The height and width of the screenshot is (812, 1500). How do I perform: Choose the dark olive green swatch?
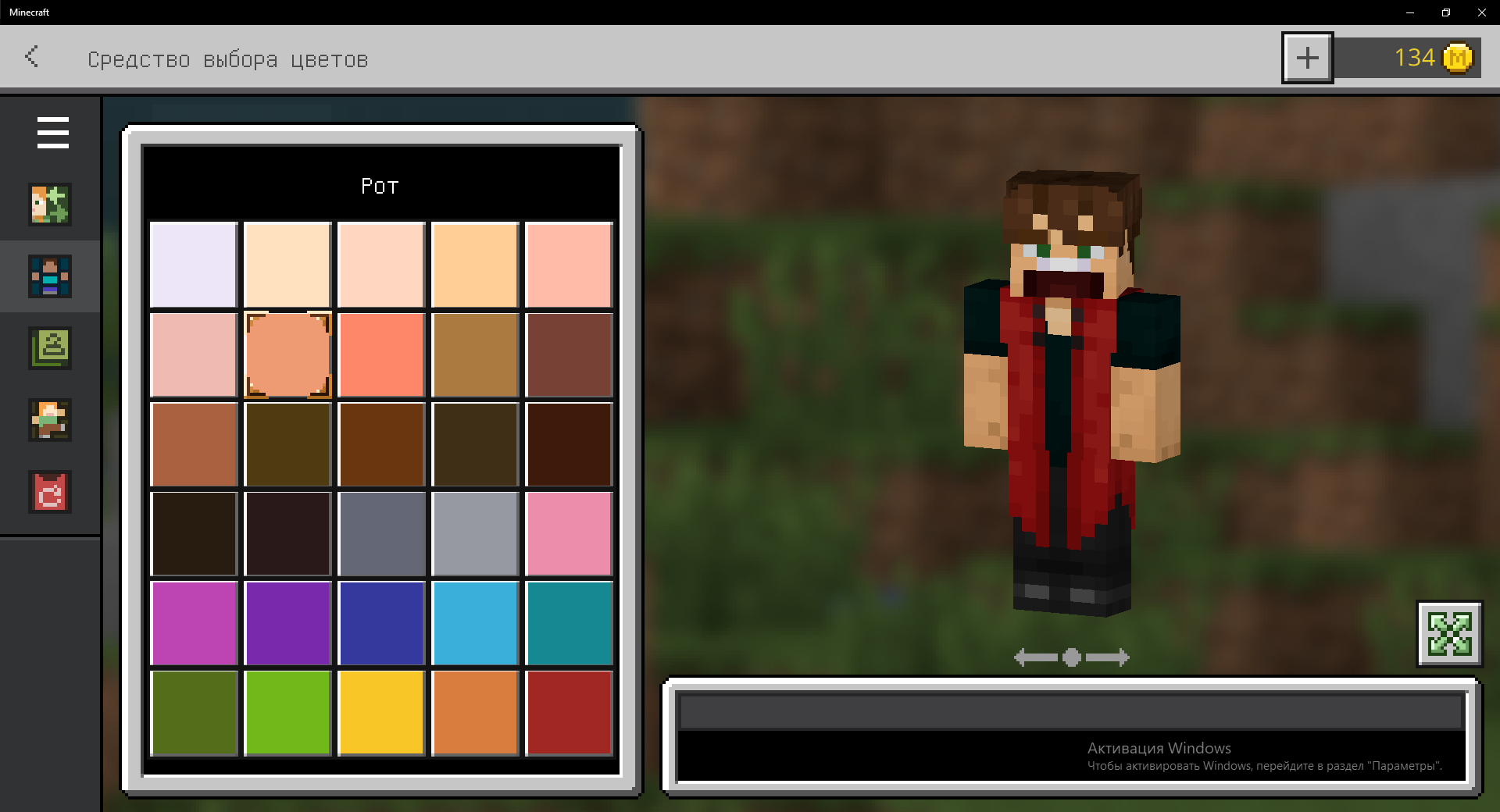(194, 713)
